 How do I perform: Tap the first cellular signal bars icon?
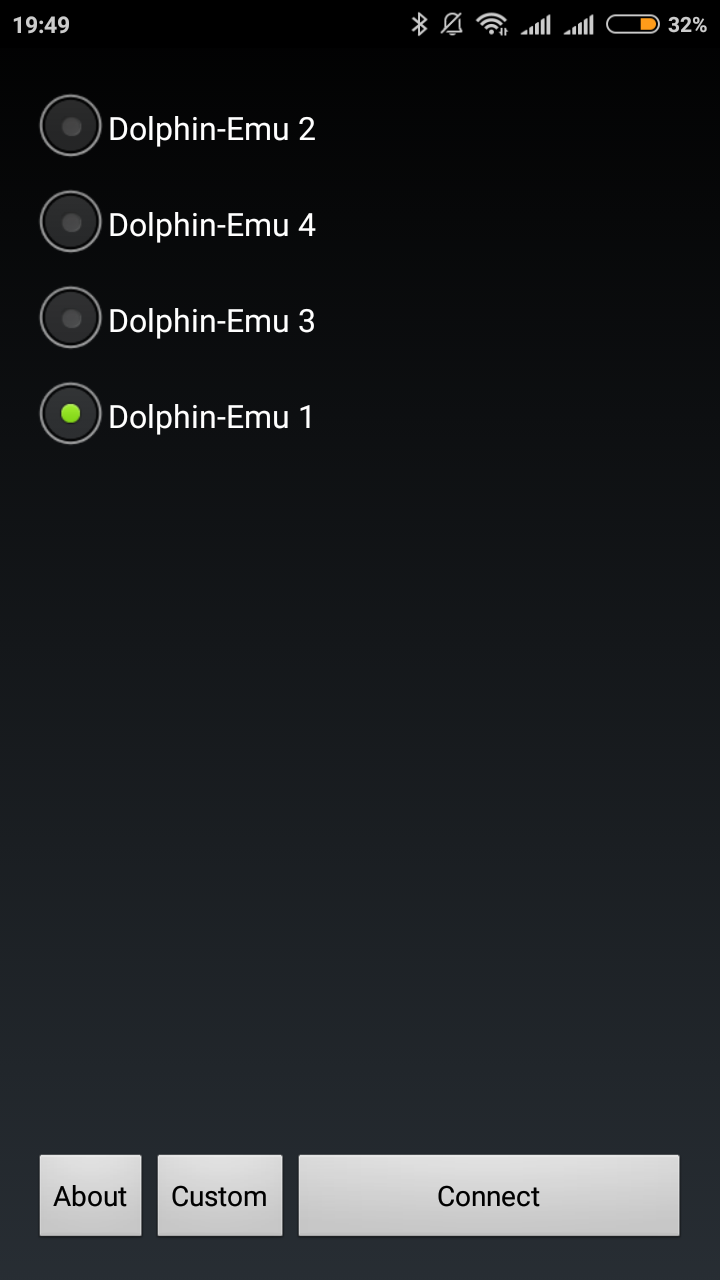click(x=536, y=25)
